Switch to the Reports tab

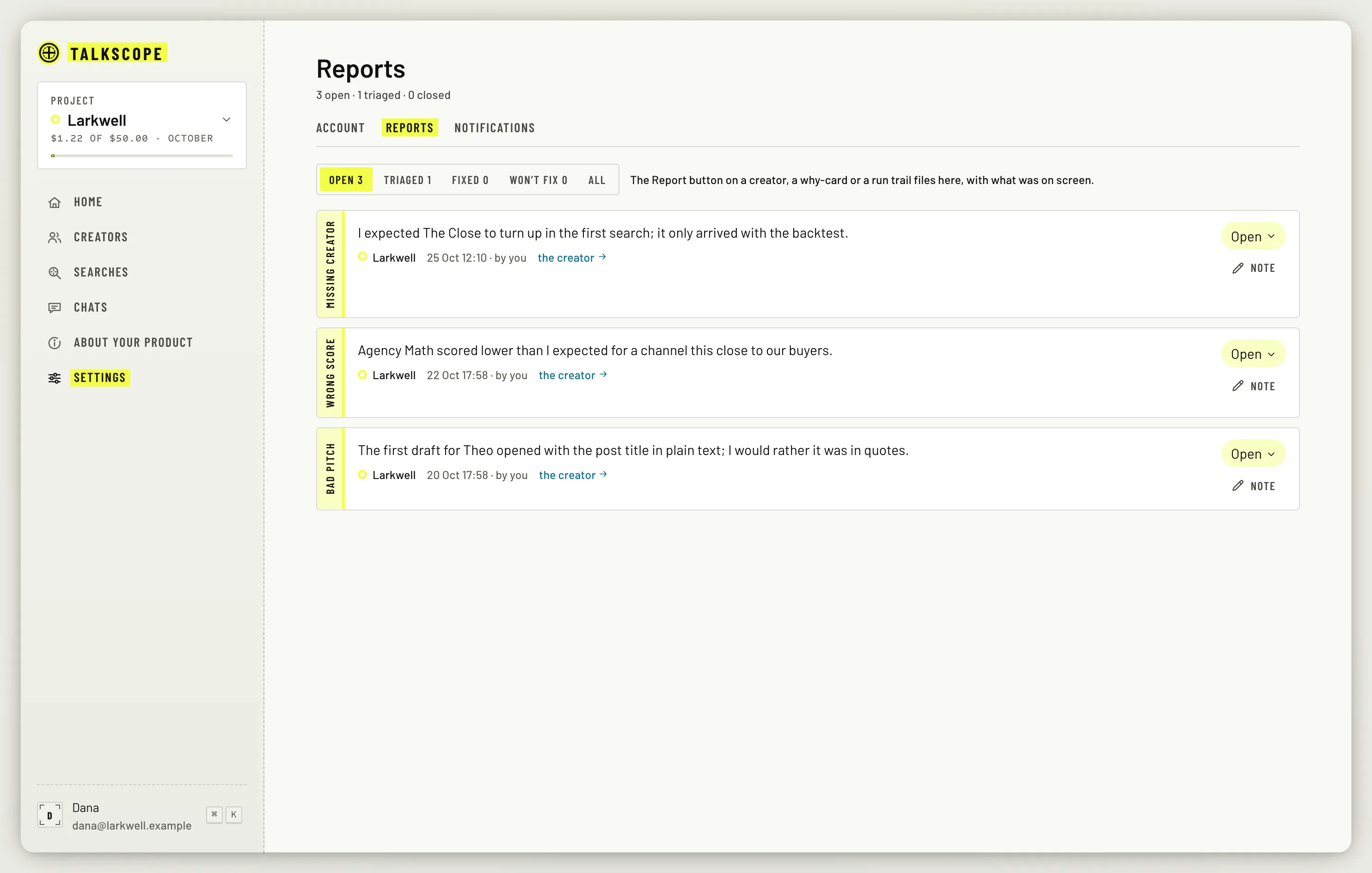click(x=410, y=128)
